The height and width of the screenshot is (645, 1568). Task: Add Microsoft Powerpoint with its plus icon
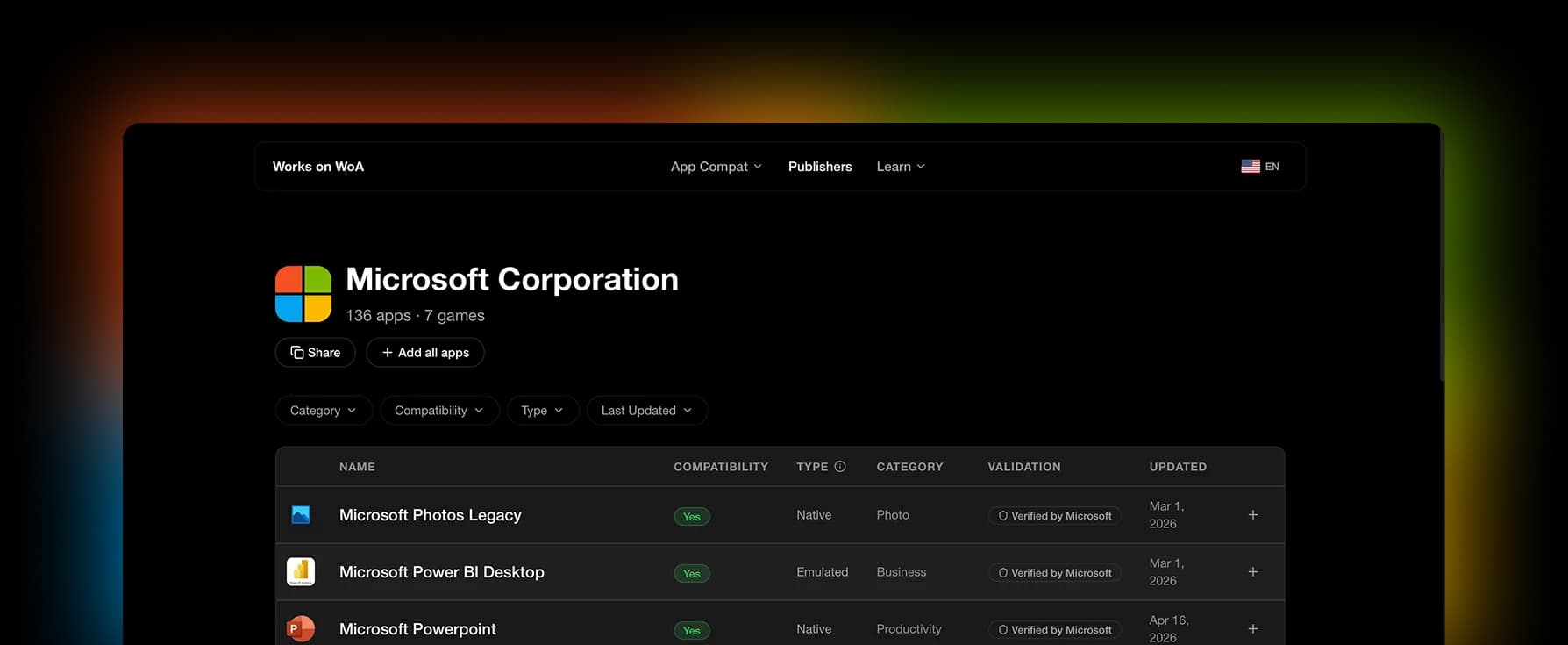tap(1253, 629)
